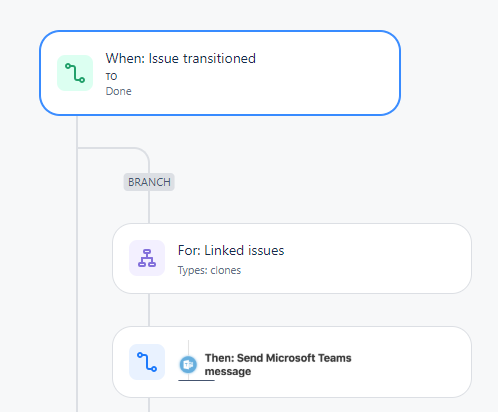Select the For: Linked issues branch card
Image resolution: width=498 pixels, height=413 pixels.
point(292,259)
